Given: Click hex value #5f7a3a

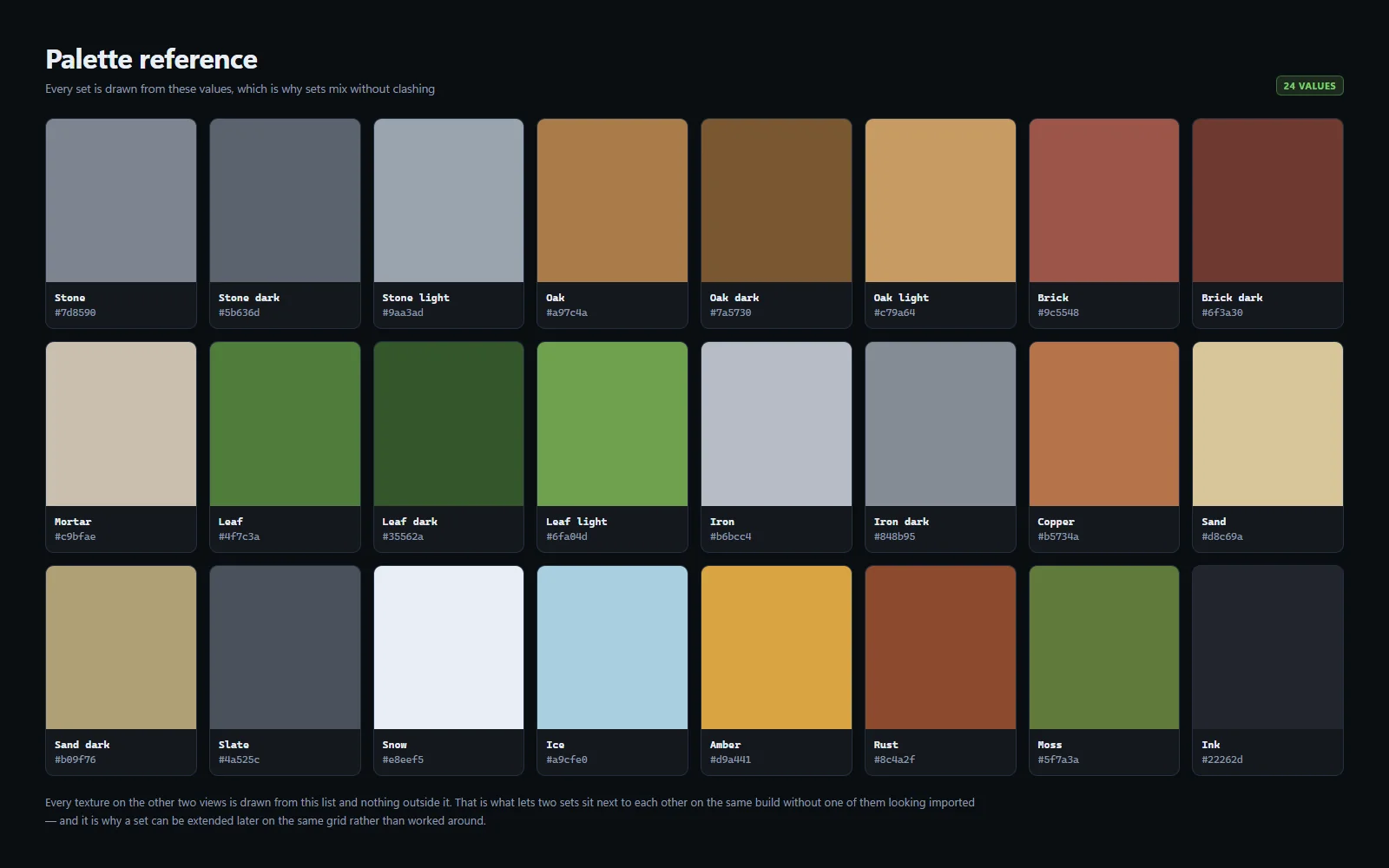Looking at the screenshot, I should pos(1058,759).
